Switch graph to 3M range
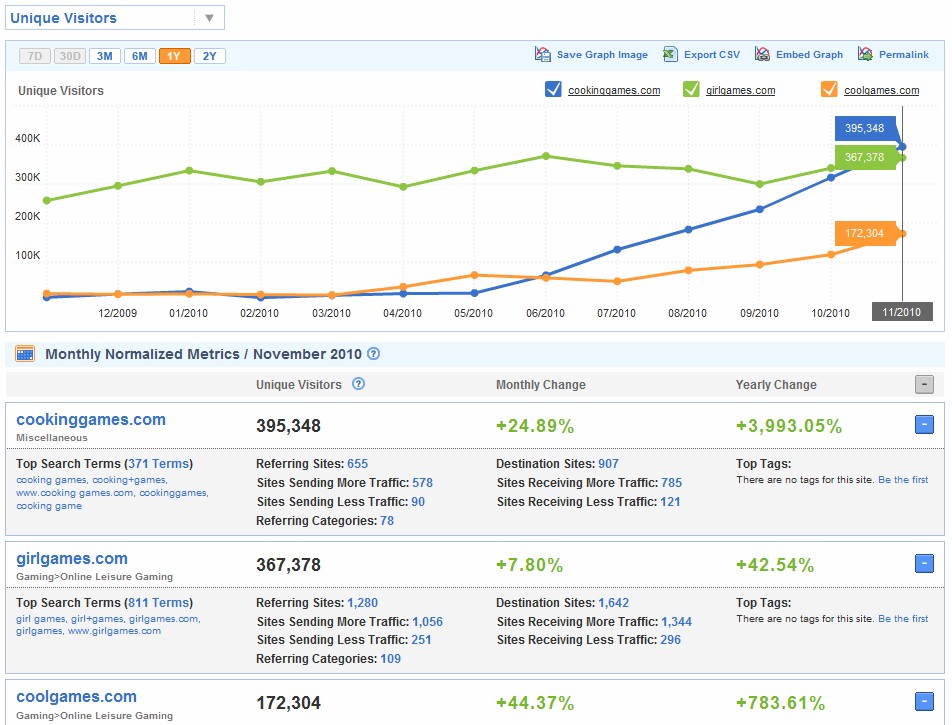 (x=104, y=56)
